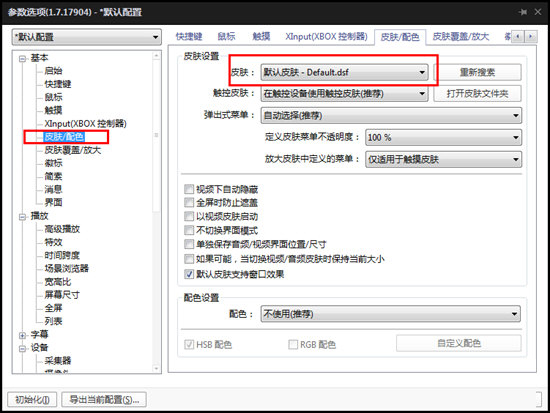Image resolution: width=550 pixels, height=413 pixels.
Task: Toggle the RGB 配色 checkbox
Action: click(293, 345)
